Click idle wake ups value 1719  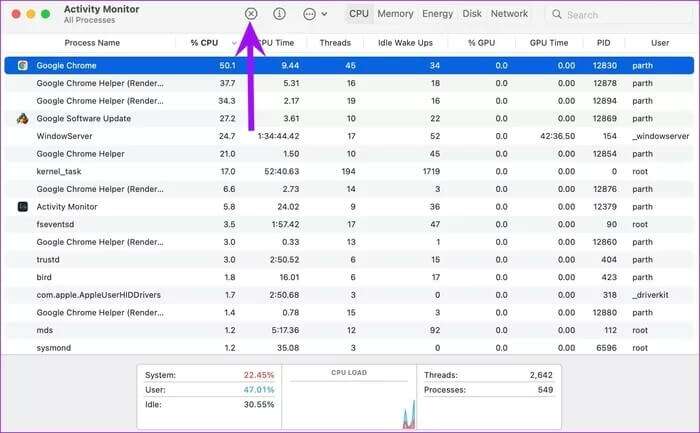[x=431, y=171]
